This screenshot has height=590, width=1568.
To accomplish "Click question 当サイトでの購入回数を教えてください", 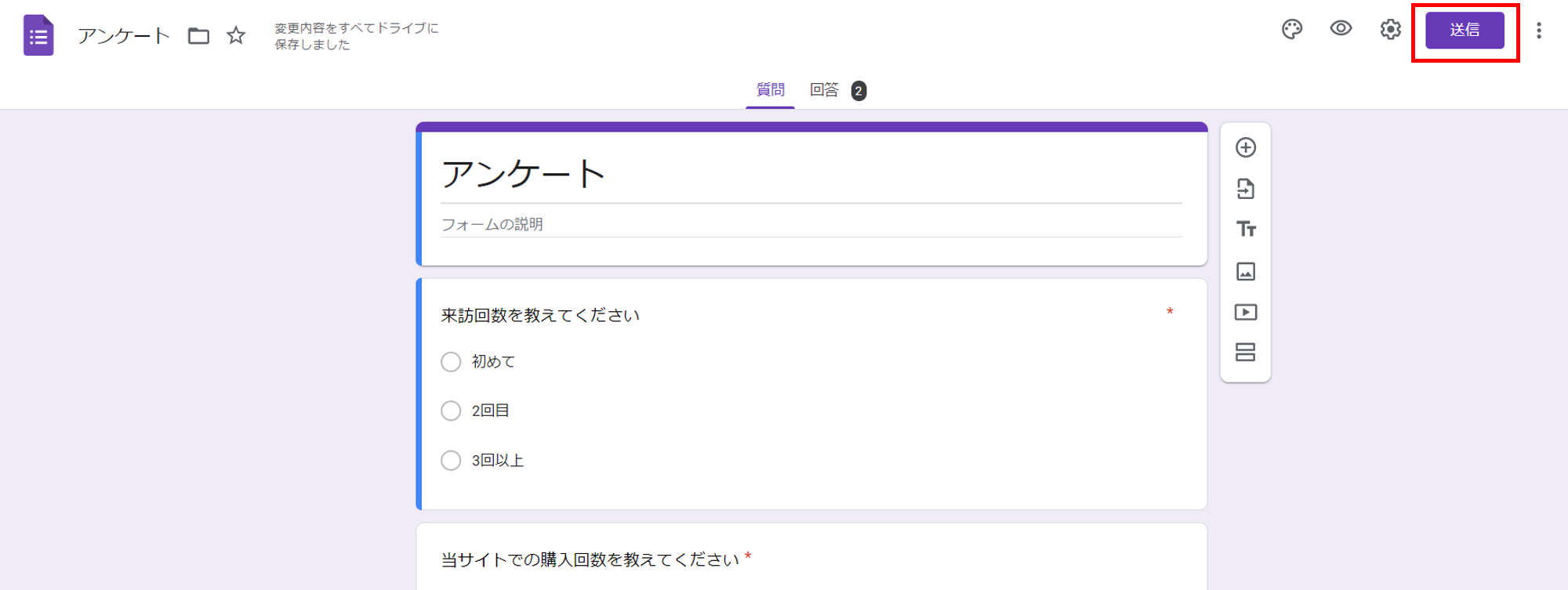I will click(x=590, y=559).
